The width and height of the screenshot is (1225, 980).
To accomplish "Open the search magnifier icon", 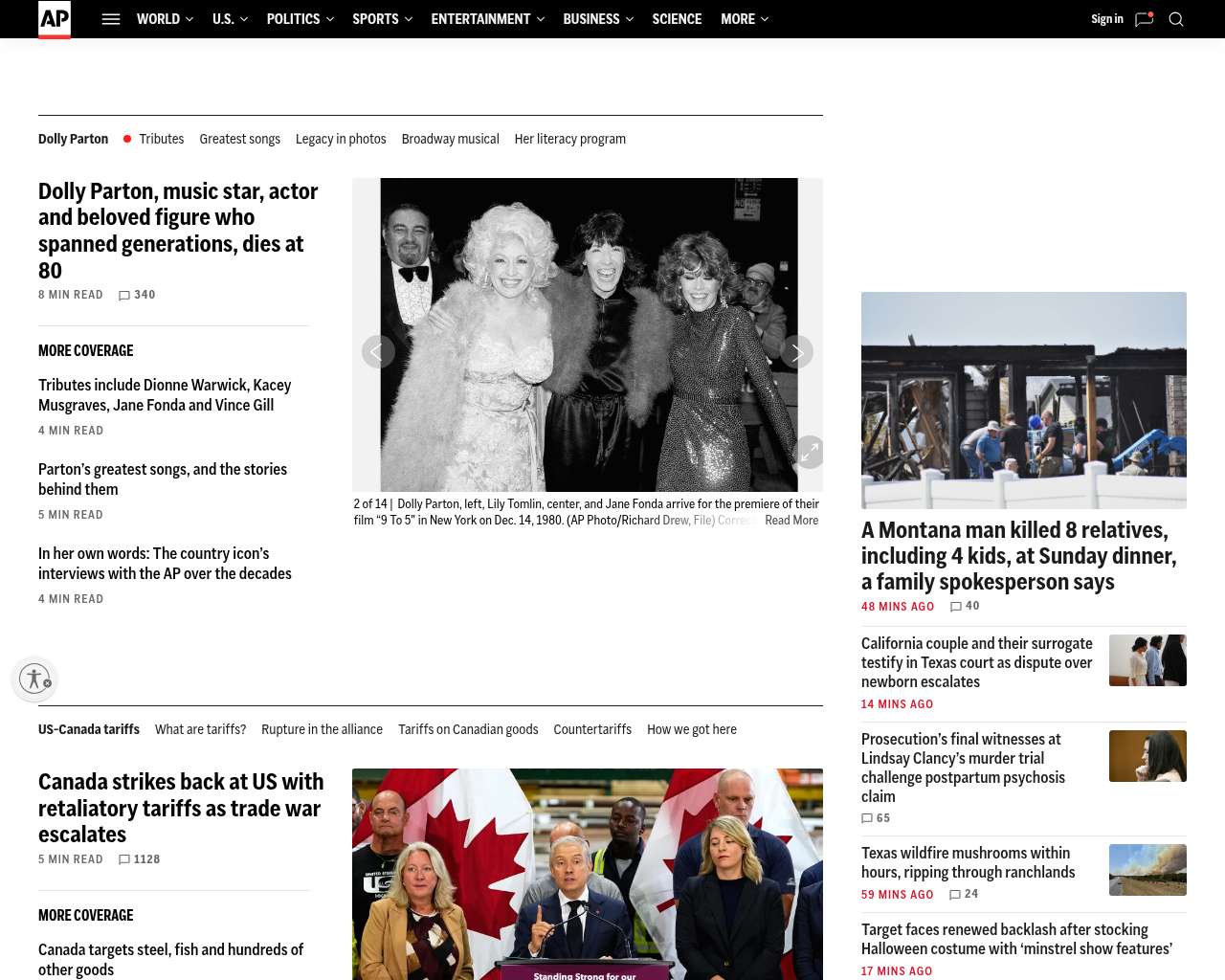I will (1176, 19).
